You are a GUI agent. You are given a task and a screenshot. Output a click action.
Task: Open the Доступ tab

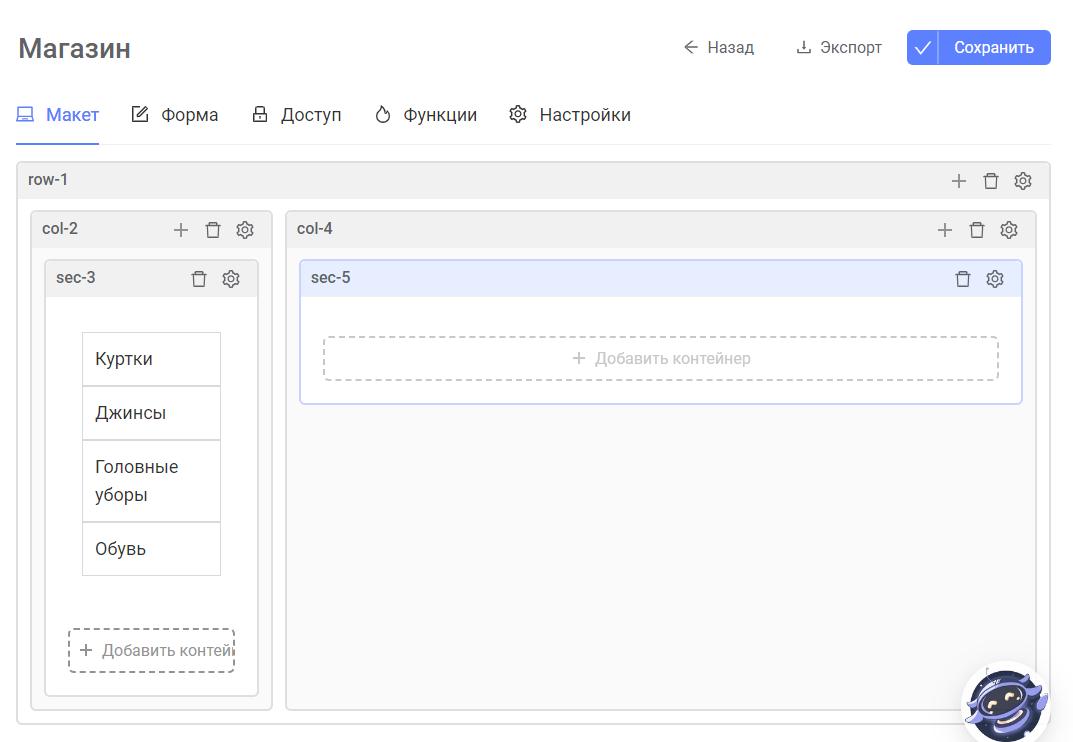click(296, 115)
